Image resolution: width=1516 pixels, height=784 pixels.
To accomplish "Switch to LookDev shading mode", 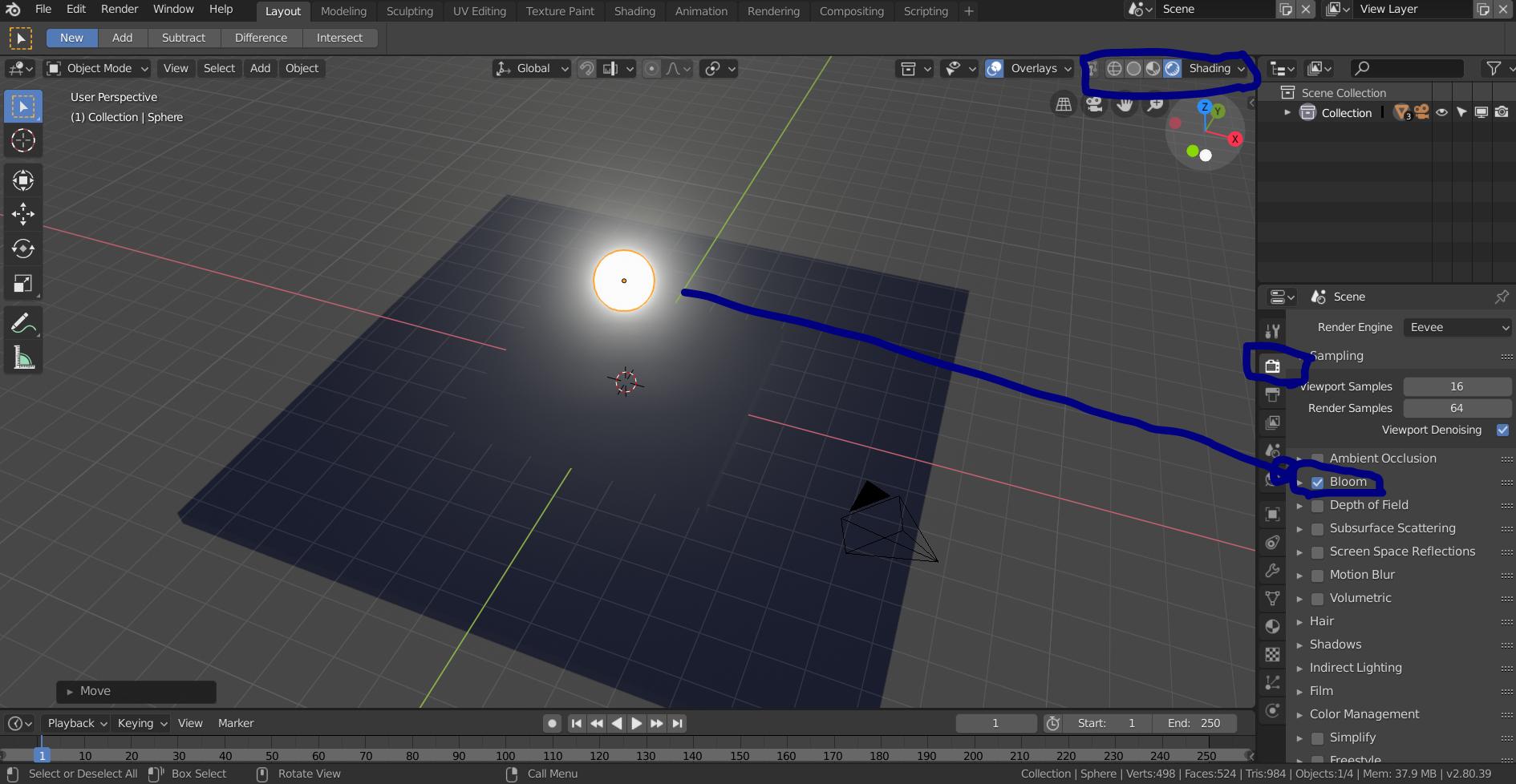I will [1153, 69].
